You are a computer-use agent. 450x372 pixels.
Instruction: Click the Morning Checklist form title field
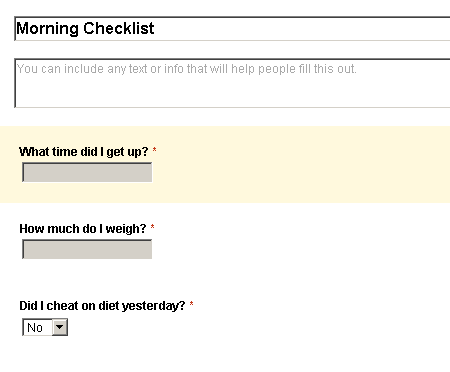[x=232, y=29]
